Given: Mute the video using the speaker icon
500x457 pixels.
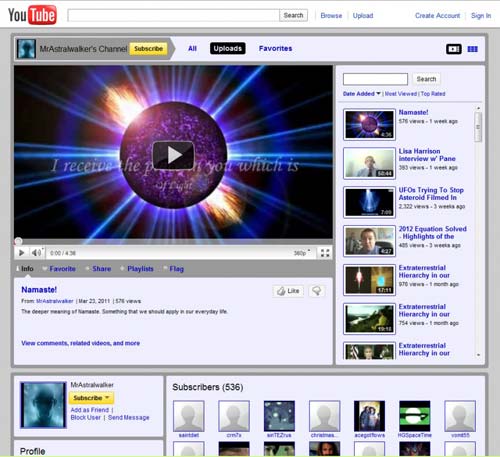Looking at the screenshot, I should [x=37, y=253].
